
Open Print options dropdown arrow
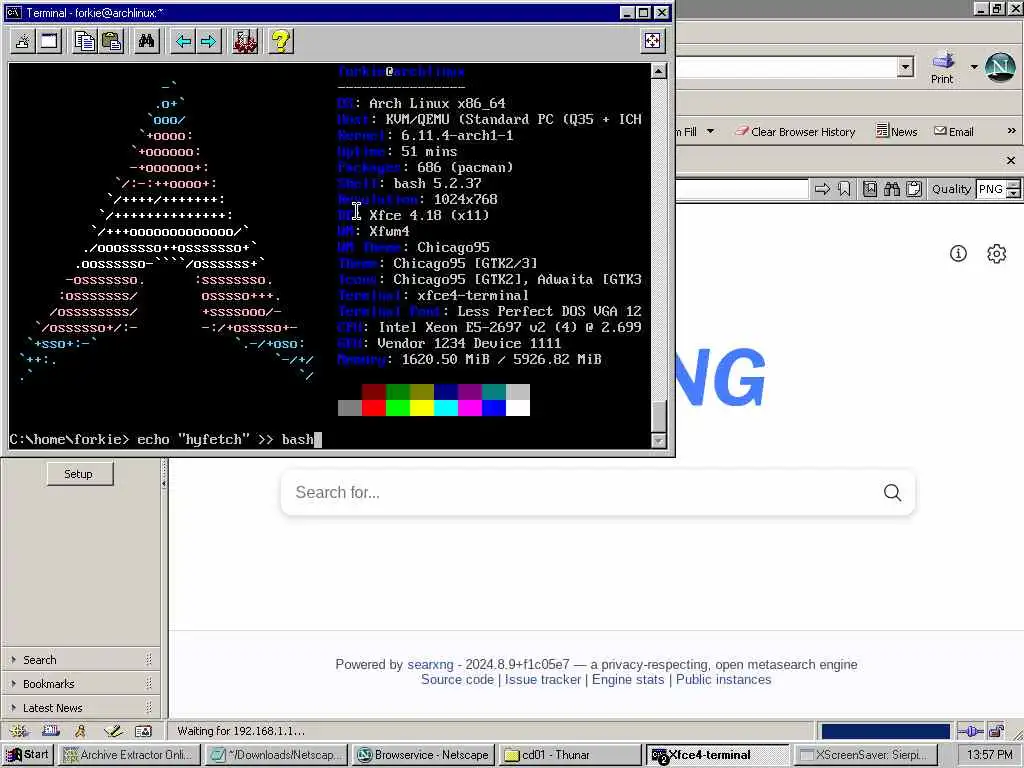(x=974, y=67)
